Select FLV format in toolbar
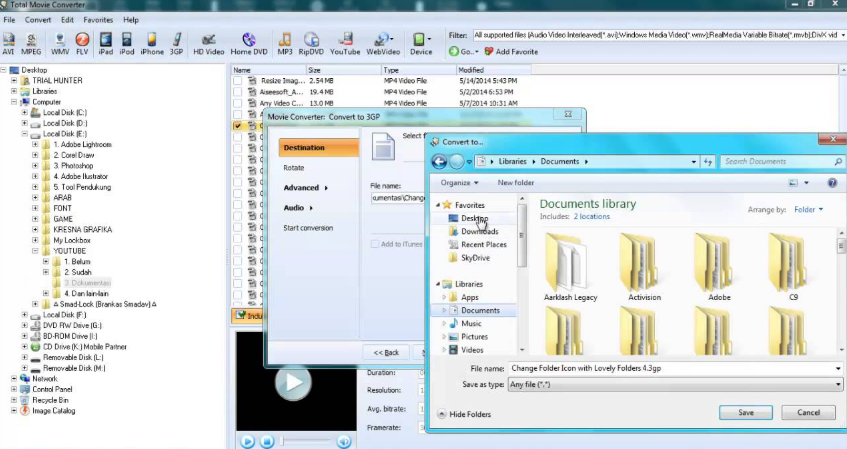 coord(82,44)
